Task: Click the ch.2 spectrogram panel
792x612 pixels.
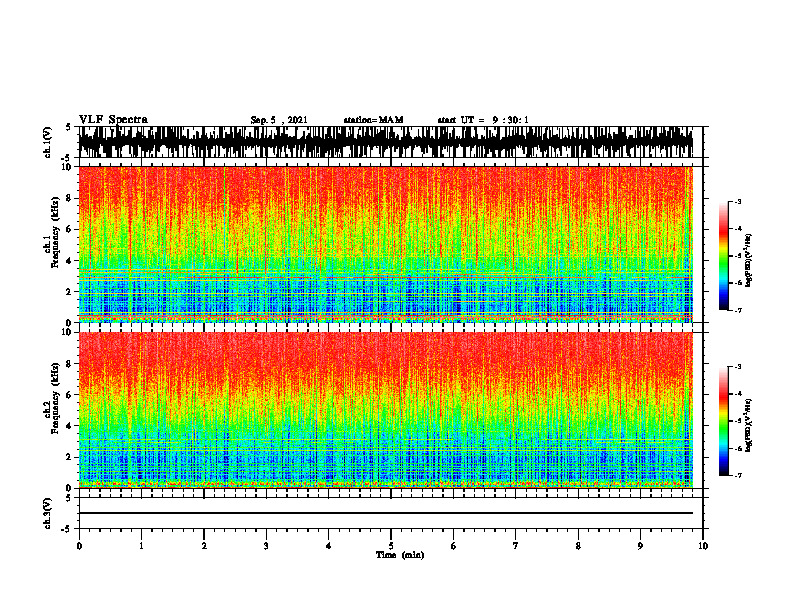Action: click(x=386, y=410)
